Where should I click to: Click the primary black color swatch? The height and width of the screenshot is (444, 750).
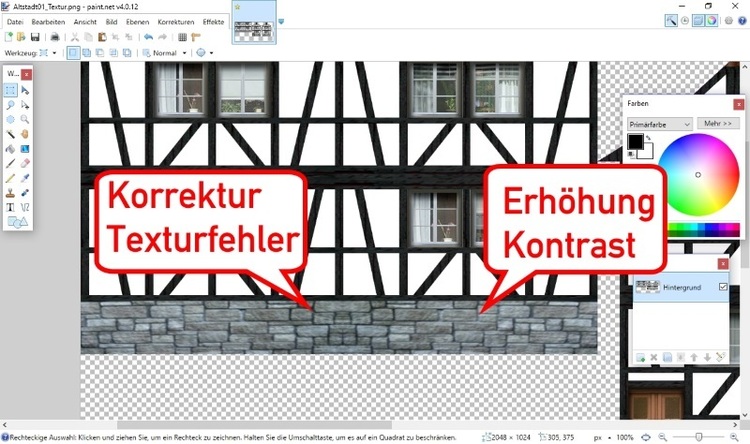[x=635, y=141]
